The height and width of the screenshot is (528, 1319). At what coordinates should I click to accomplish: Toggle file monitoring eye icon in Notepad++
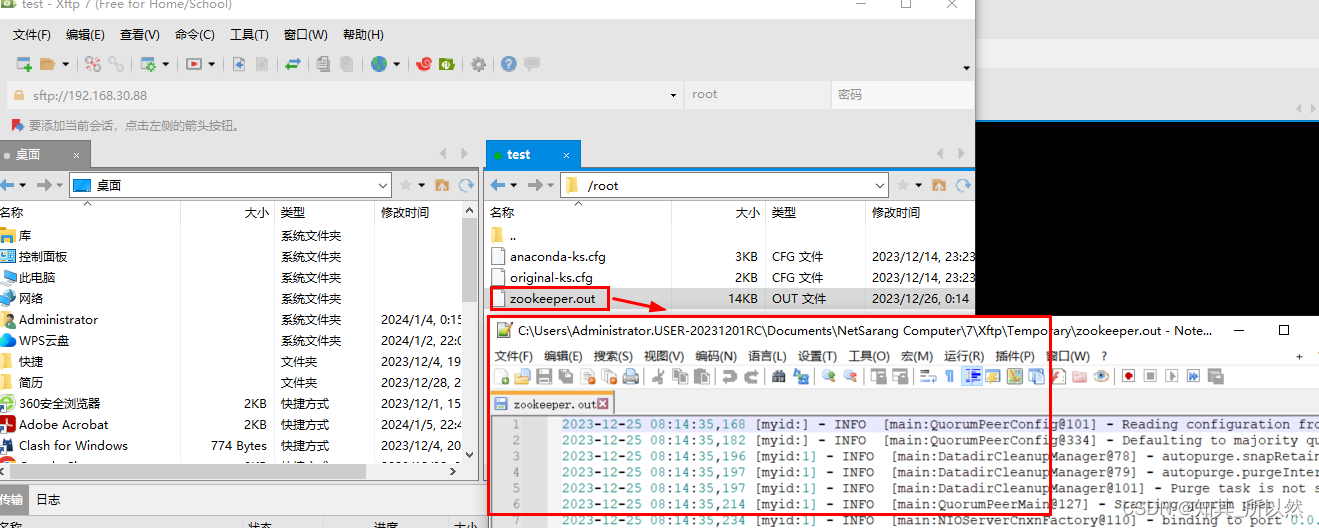click(1101, 377)
